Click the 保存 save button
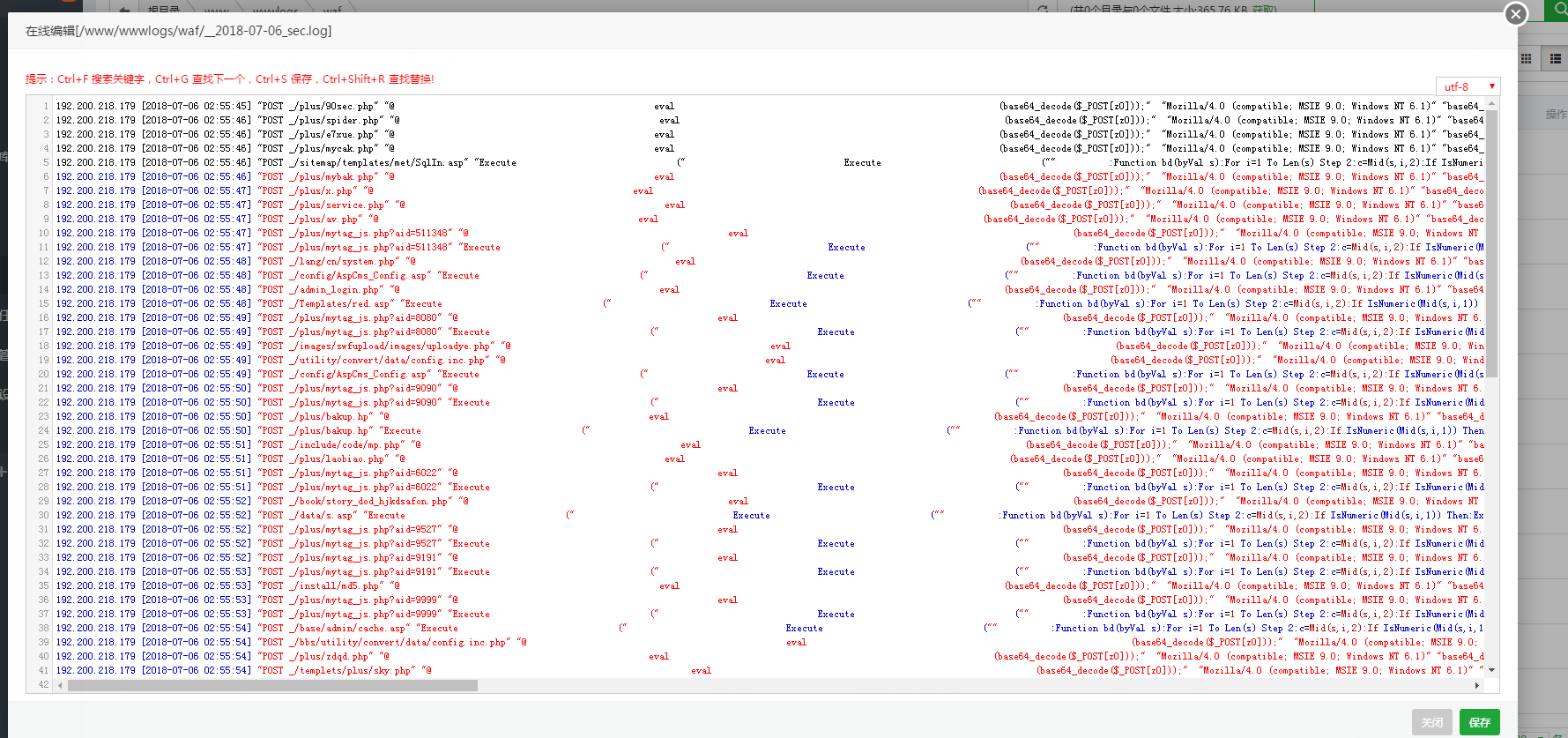The image size is (1568, 738). pyautogui.click(x=1480, y=722)
